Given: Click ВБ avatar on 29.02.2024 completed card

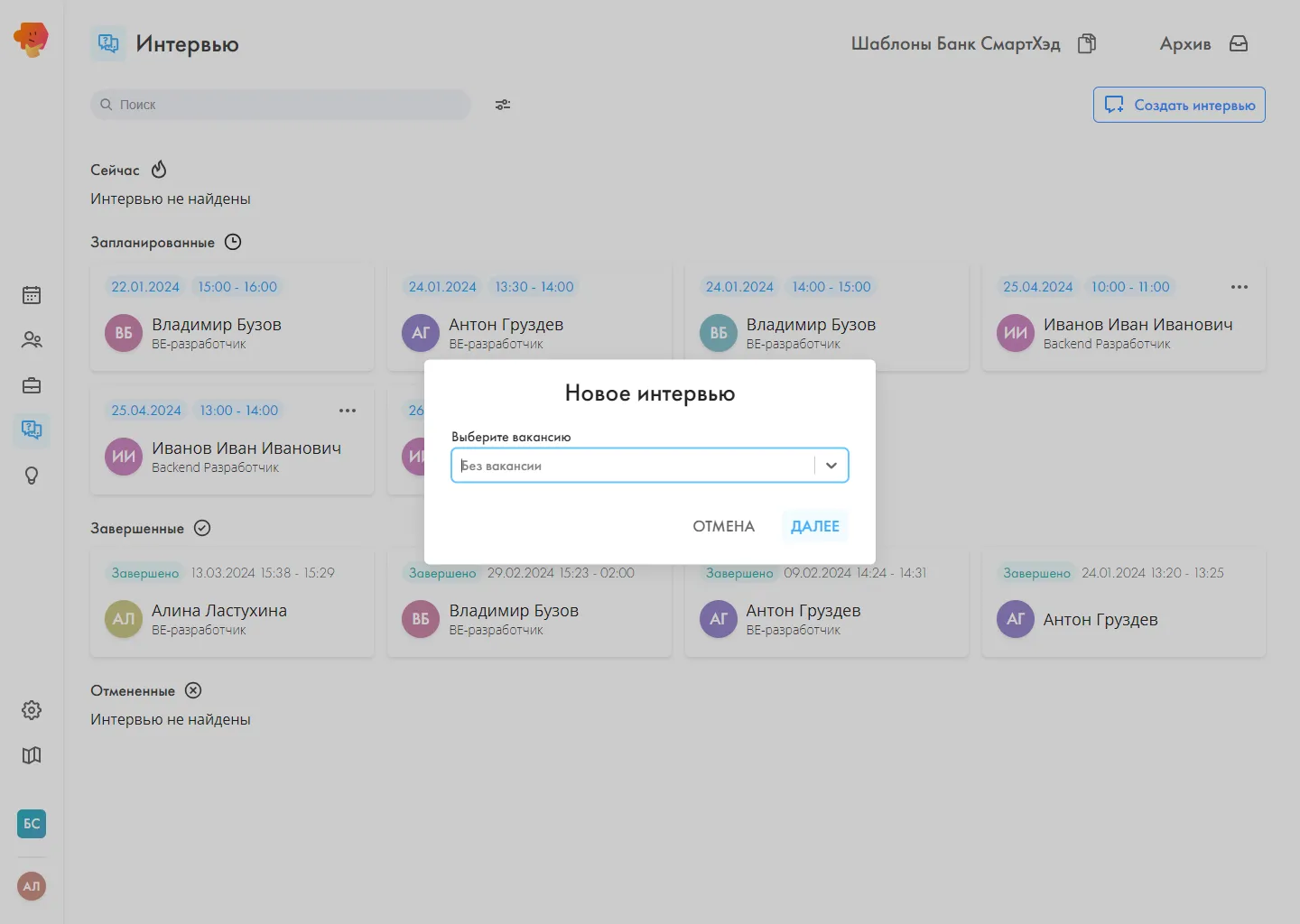Looking at the screenshot, I should [421, 619].
